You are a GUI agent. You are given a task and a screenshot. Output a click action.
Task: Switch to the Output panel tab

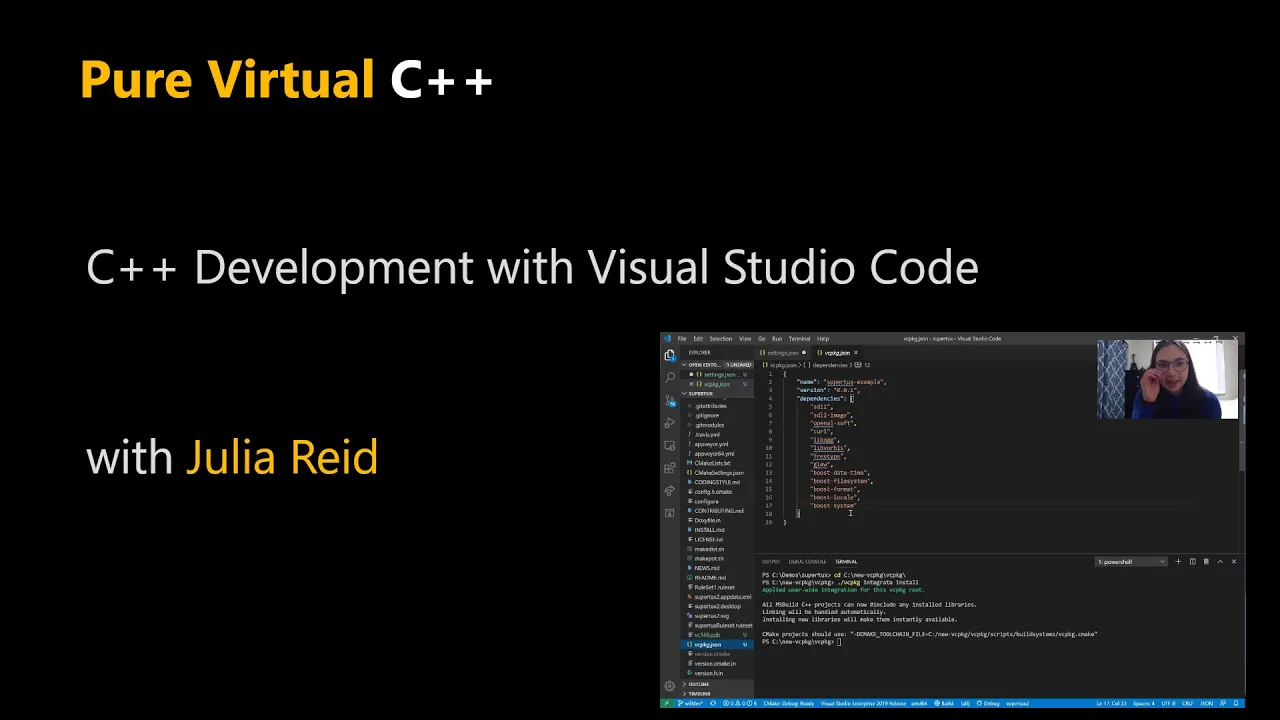771,562
